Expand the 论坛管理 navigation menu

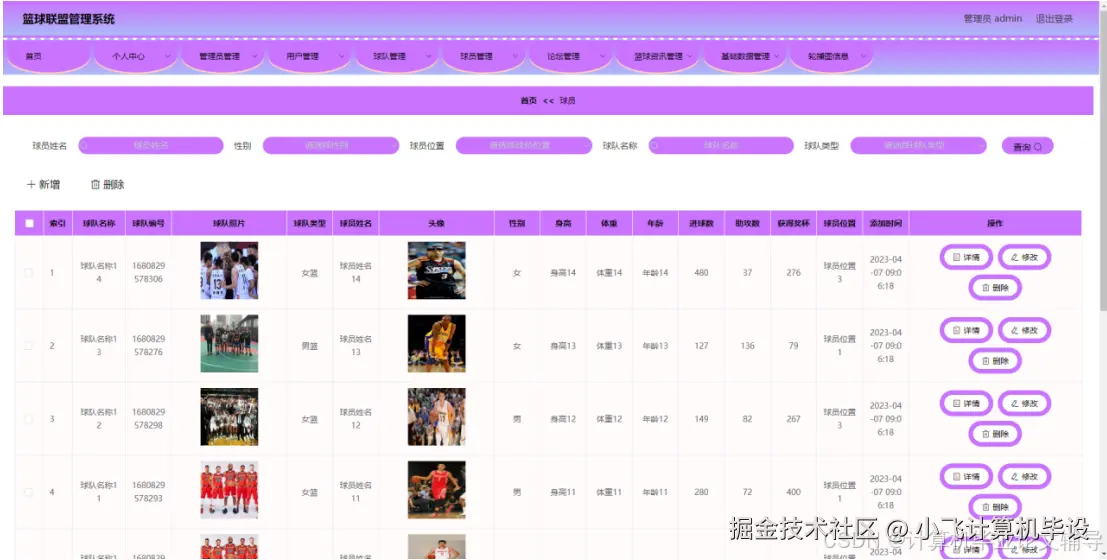pos(569,56)
